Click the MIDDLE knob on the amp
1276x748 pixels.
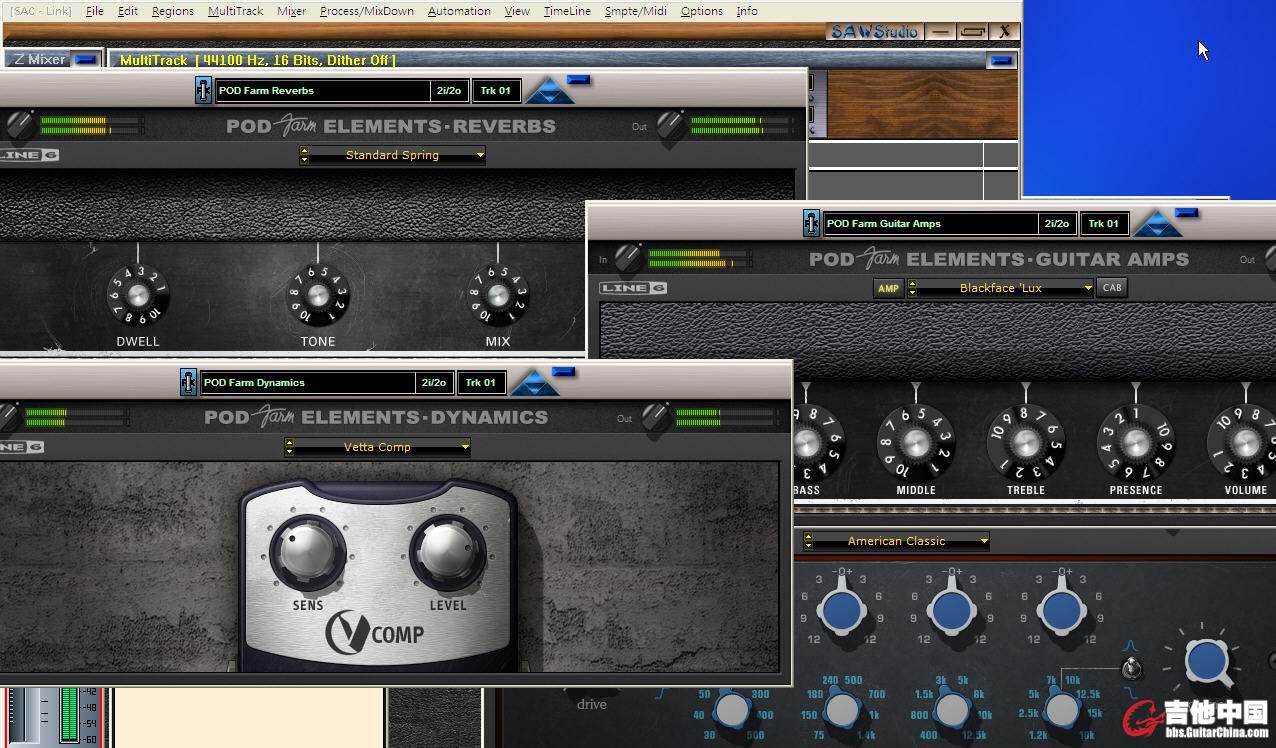coord(916,442)
